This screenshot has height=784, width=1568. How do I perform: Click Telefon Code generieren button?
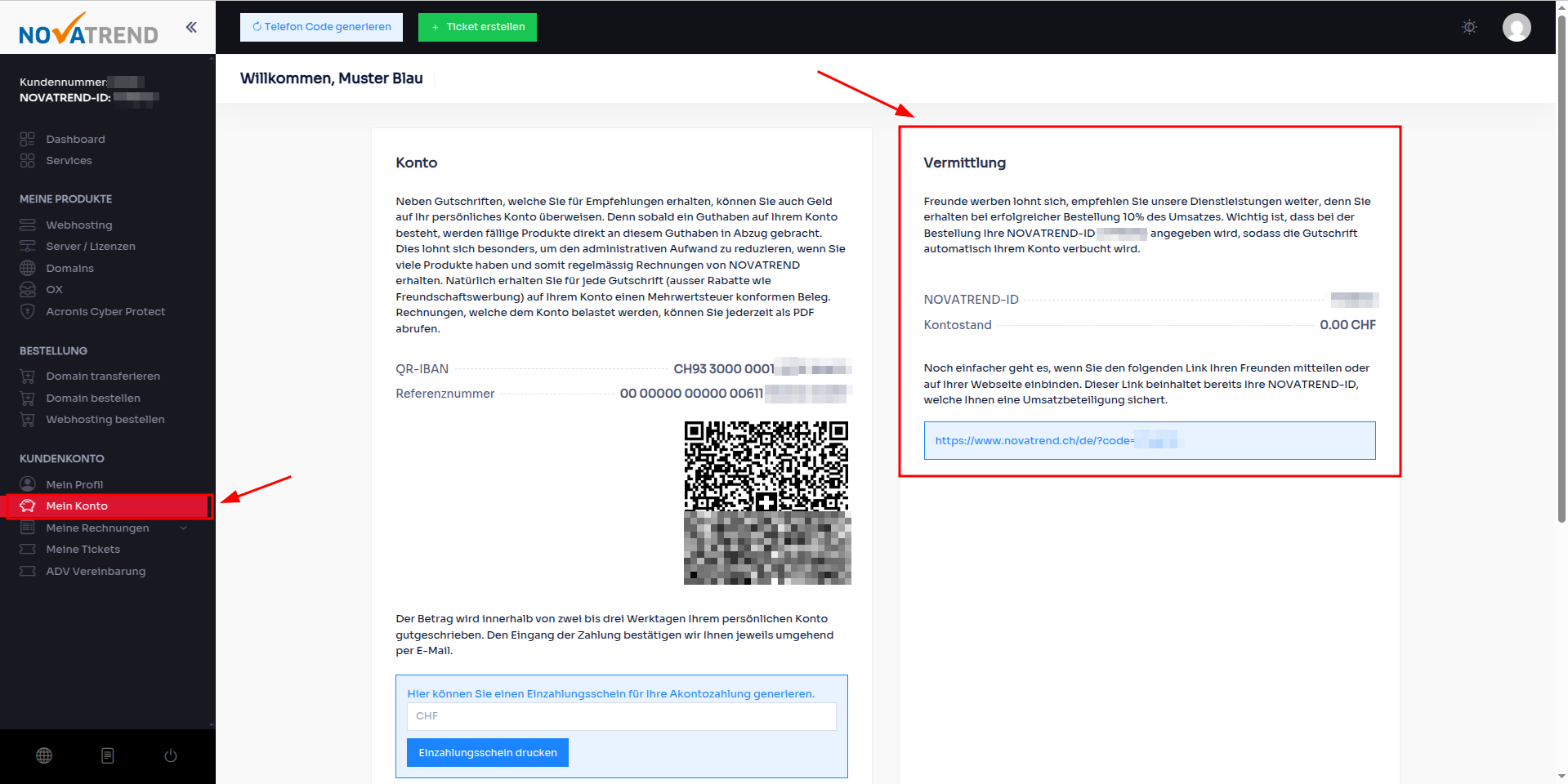pyautogui.click(x=321, y=27)
